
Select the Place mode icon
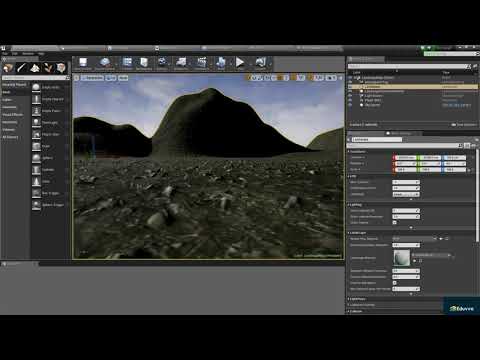click(x=8, y=68)
